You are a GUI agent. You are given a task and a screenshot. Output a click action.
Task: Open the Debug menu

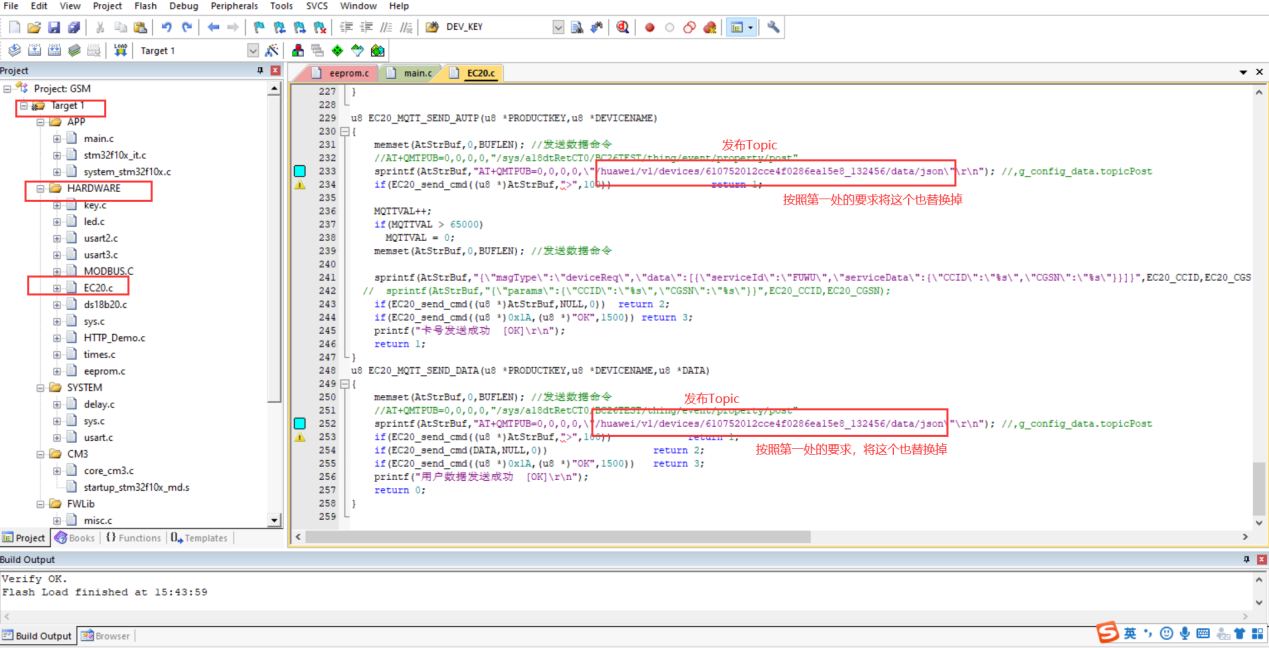pyautogui.click(x=183, y=6)
